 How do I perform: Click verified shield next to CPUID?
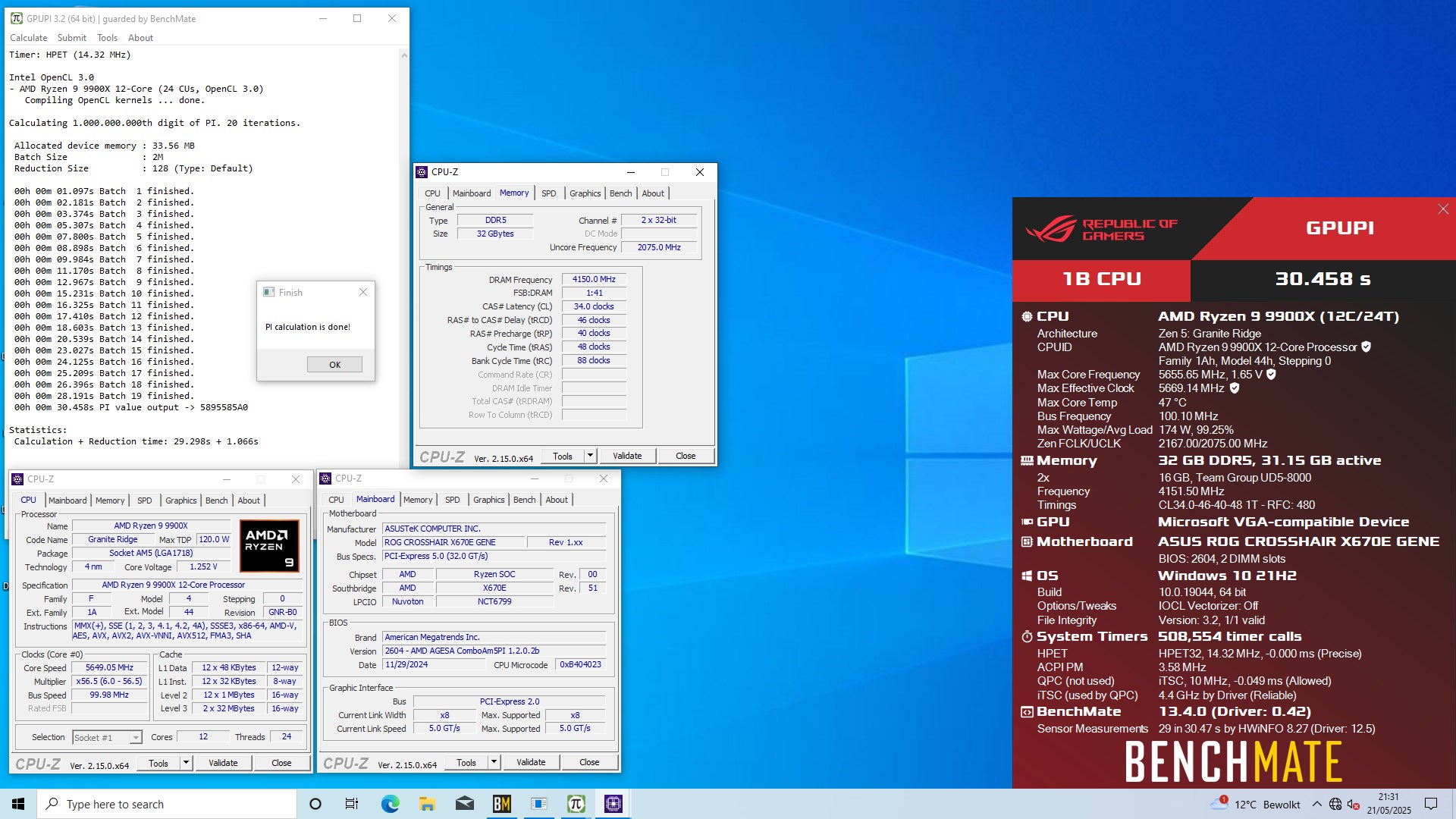(x=1366, y=347)
